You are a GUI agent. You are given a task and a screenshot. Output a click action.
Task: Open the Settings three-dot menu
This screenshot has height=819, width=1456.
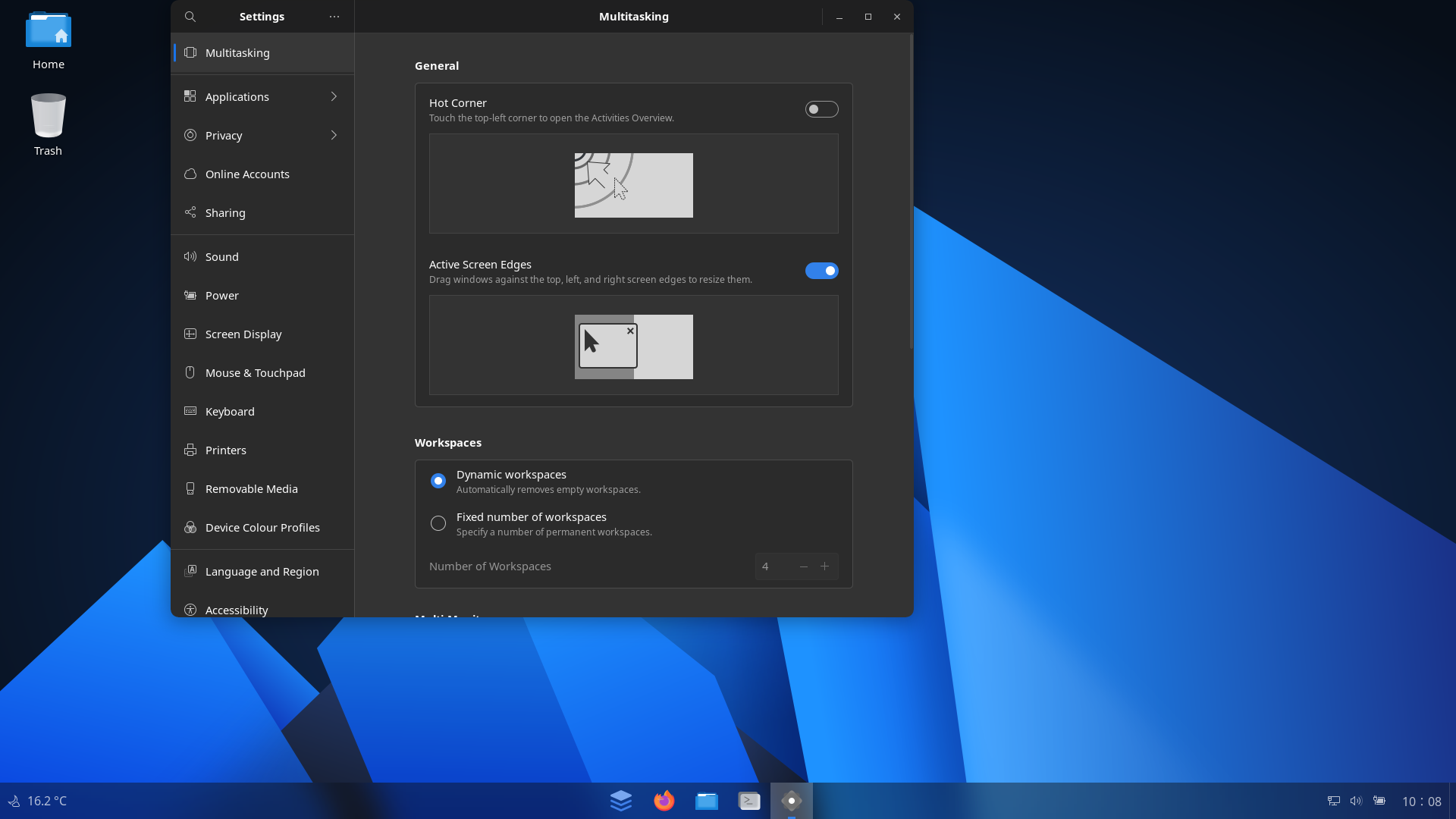[x=334, y=17]
